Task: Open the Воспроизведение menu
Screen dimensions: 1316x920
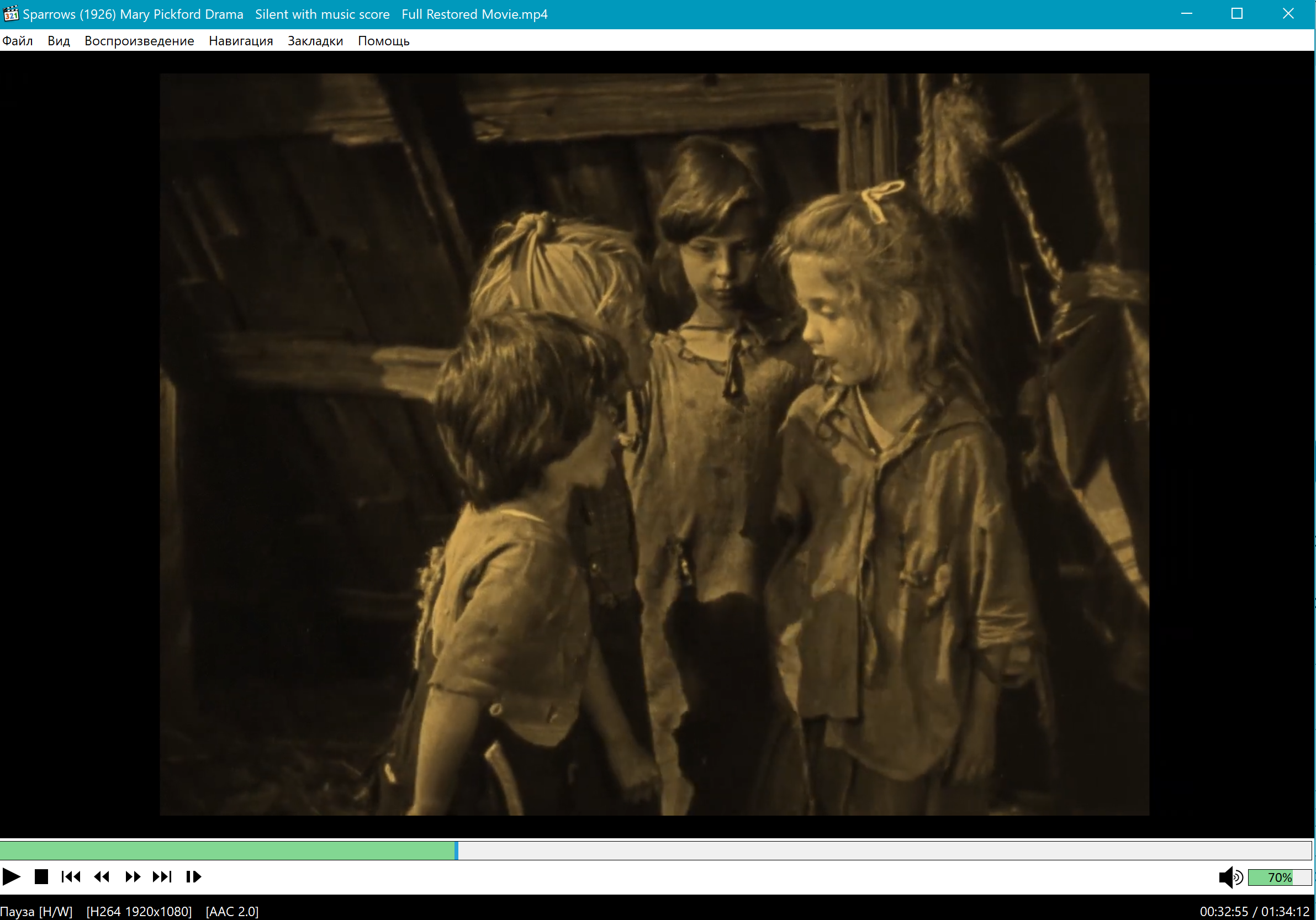Action: coord(139,41)
